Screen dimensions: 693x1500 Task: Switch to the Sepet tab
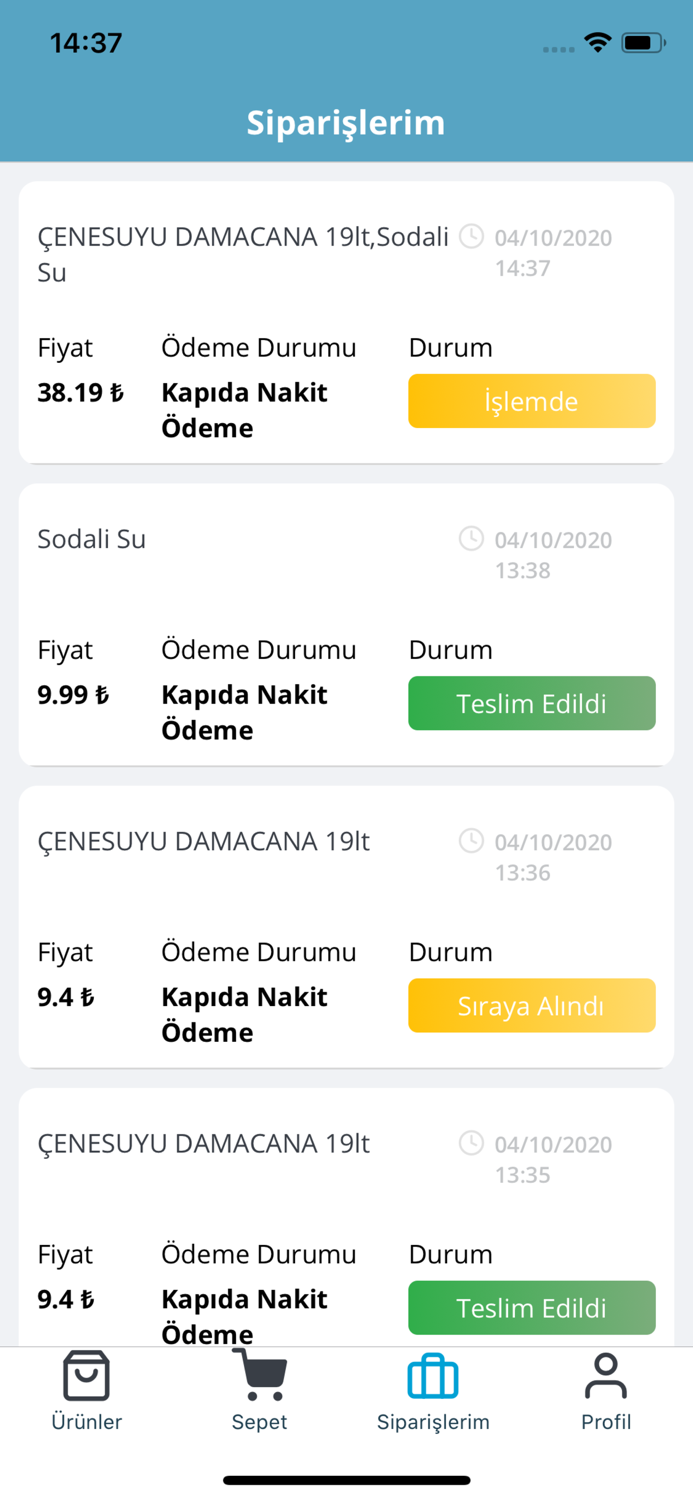(x=259, y=1395)
